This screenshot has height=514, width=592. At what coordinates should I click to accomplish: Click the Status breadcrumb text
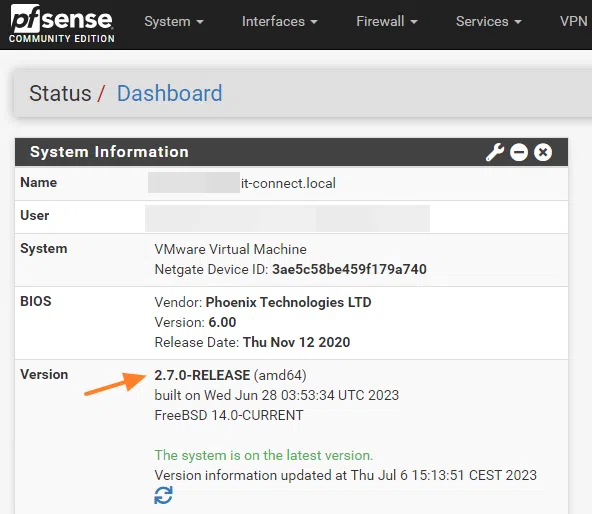tap(60, 93)
